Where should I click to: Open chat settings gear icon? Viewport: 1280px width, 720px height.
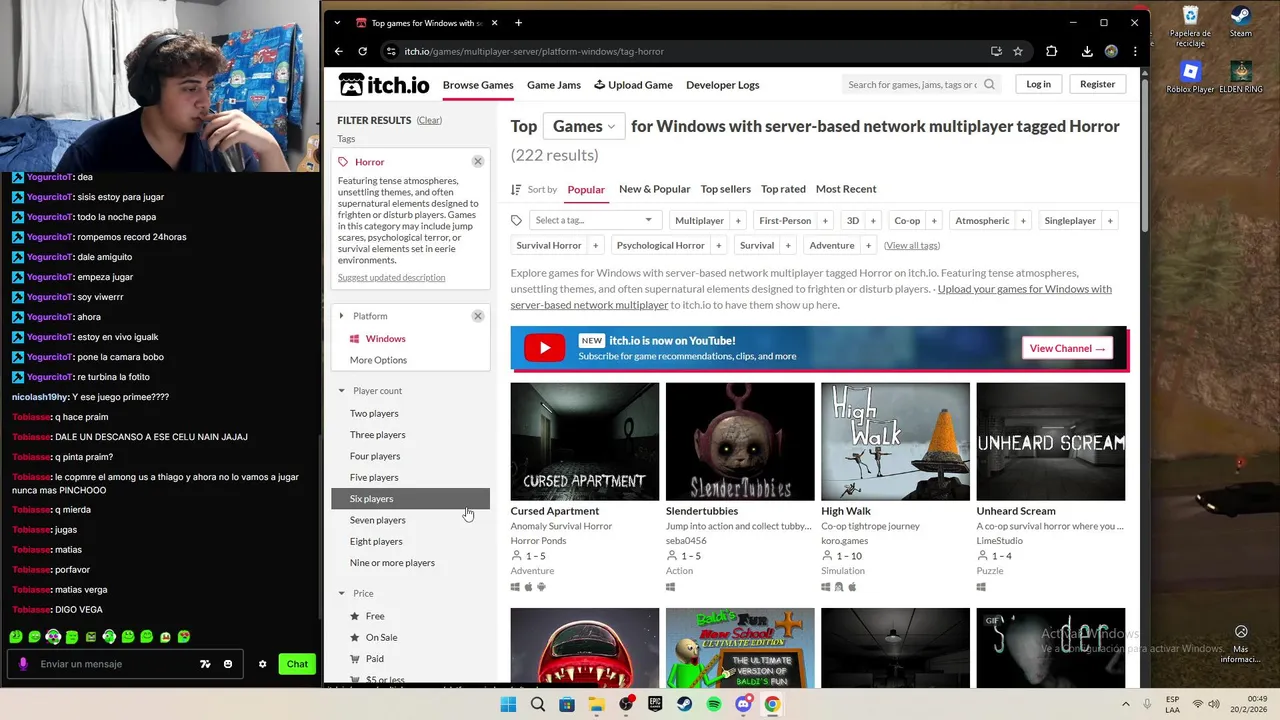[263, 664]
